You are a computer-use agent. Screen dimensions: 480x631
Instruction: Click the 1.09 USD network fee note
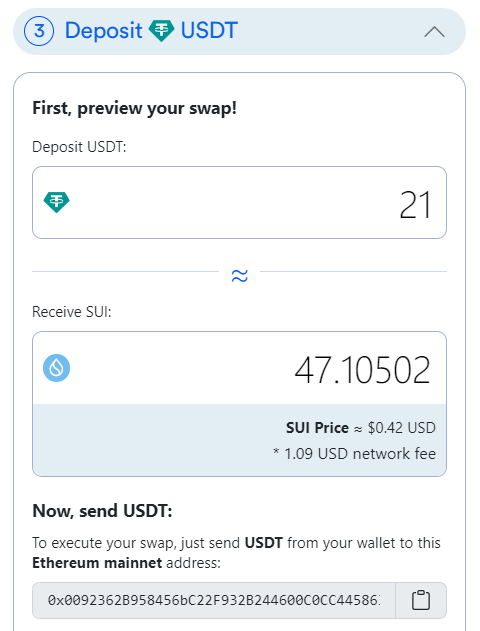pos(354,454)
